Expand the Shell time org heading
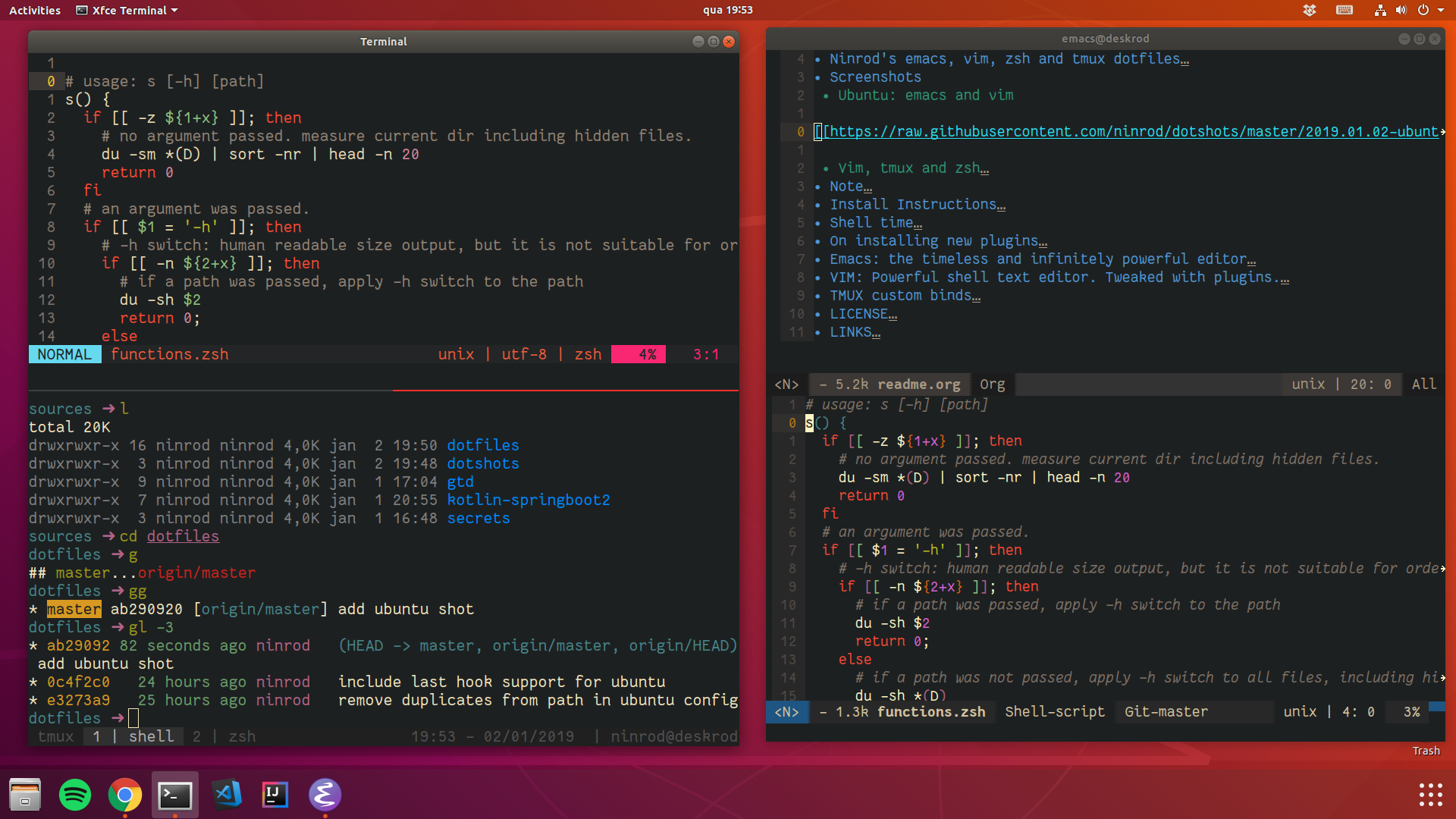 click(x=875, y=223)
